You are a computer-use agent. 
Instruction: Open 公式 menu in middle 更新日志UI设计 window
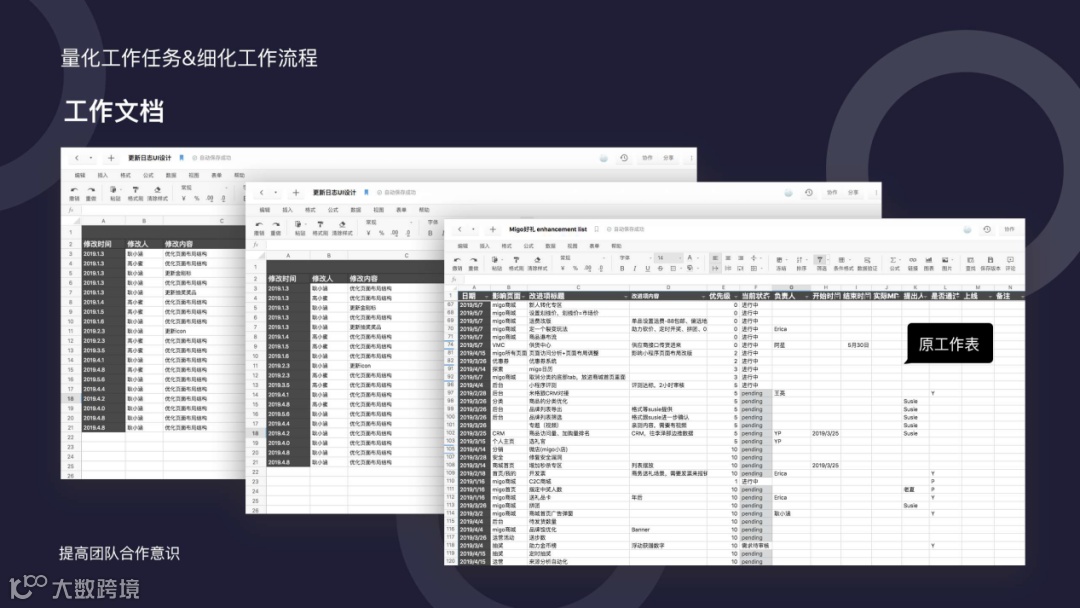point(333,210)
